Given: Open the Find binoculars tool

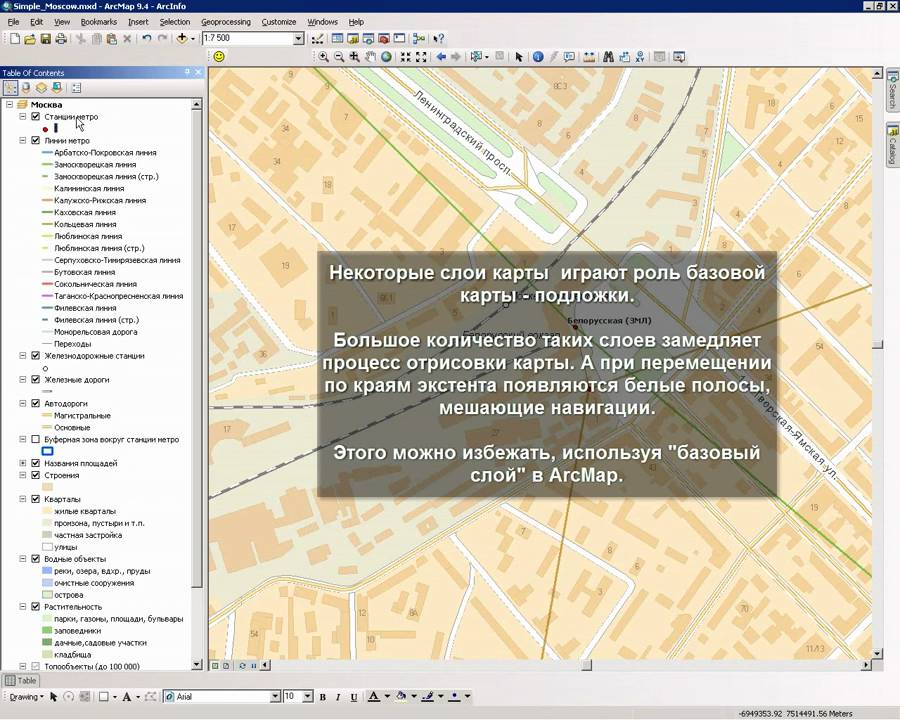Looking at the screenshot, I should 608,57.
